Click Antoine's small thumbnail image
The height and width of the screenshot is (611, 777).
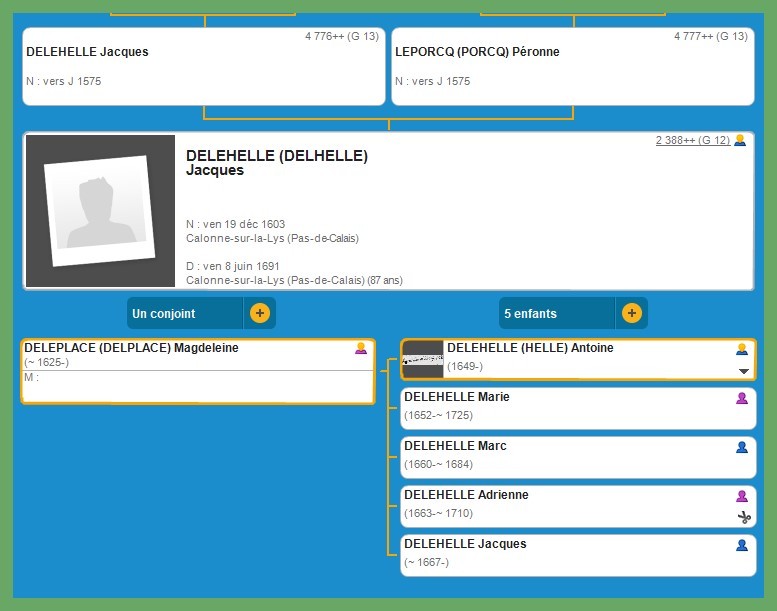click(x=422, y=359)
